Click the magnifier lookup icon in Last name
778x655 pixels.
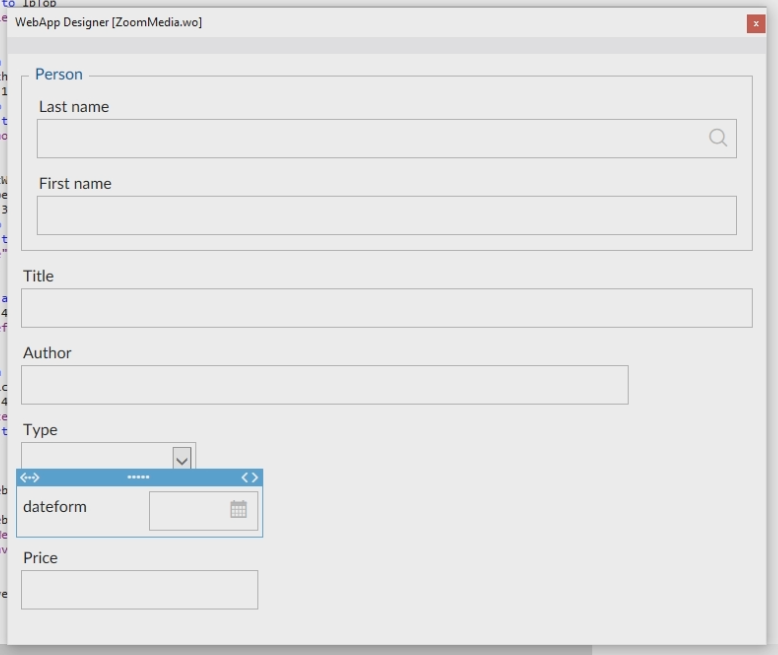point(717,138)
